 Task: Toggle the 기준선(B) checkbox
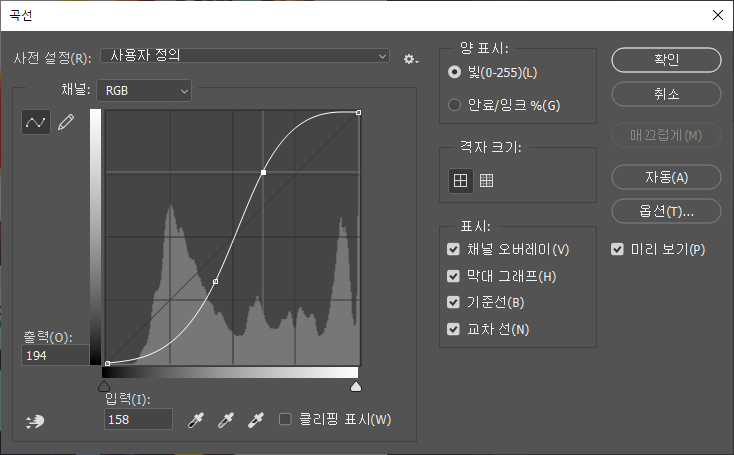coord(453,302)
